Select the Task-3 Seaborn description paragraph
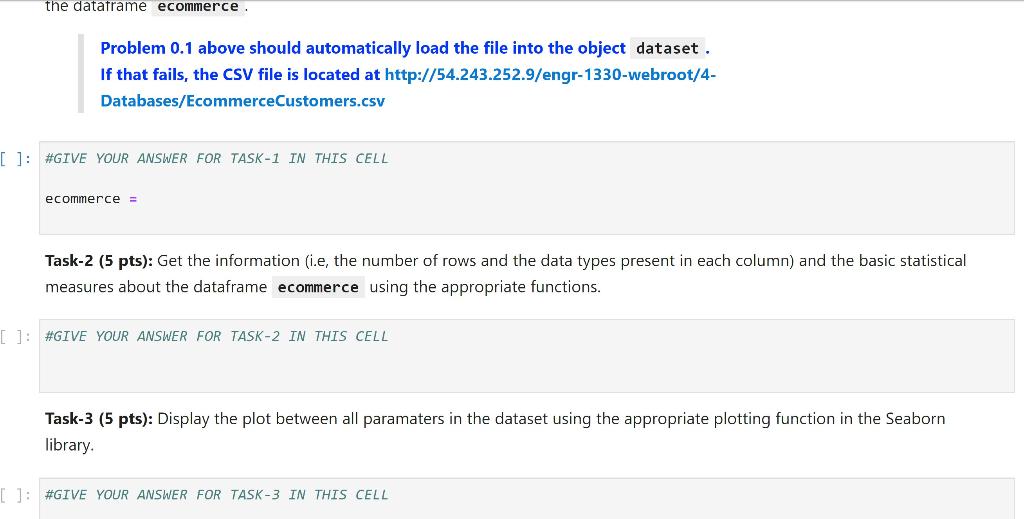1024x519 pixels. click(495, 432)
